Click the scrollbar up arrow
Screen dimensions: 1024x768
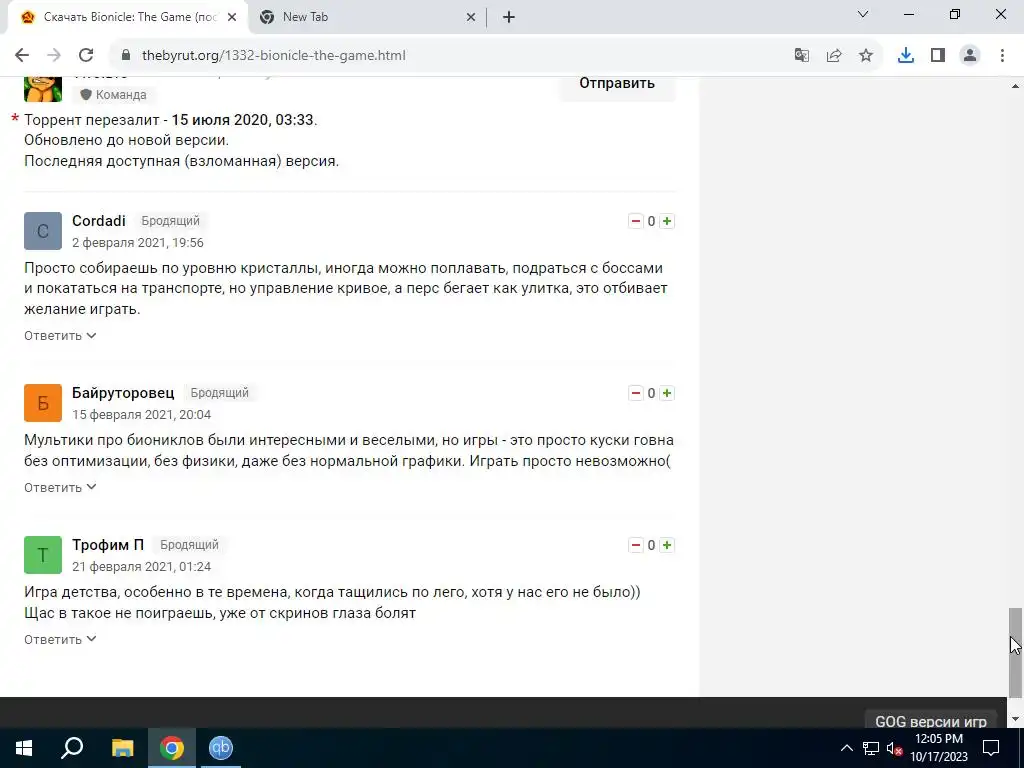coord(1015,86)
